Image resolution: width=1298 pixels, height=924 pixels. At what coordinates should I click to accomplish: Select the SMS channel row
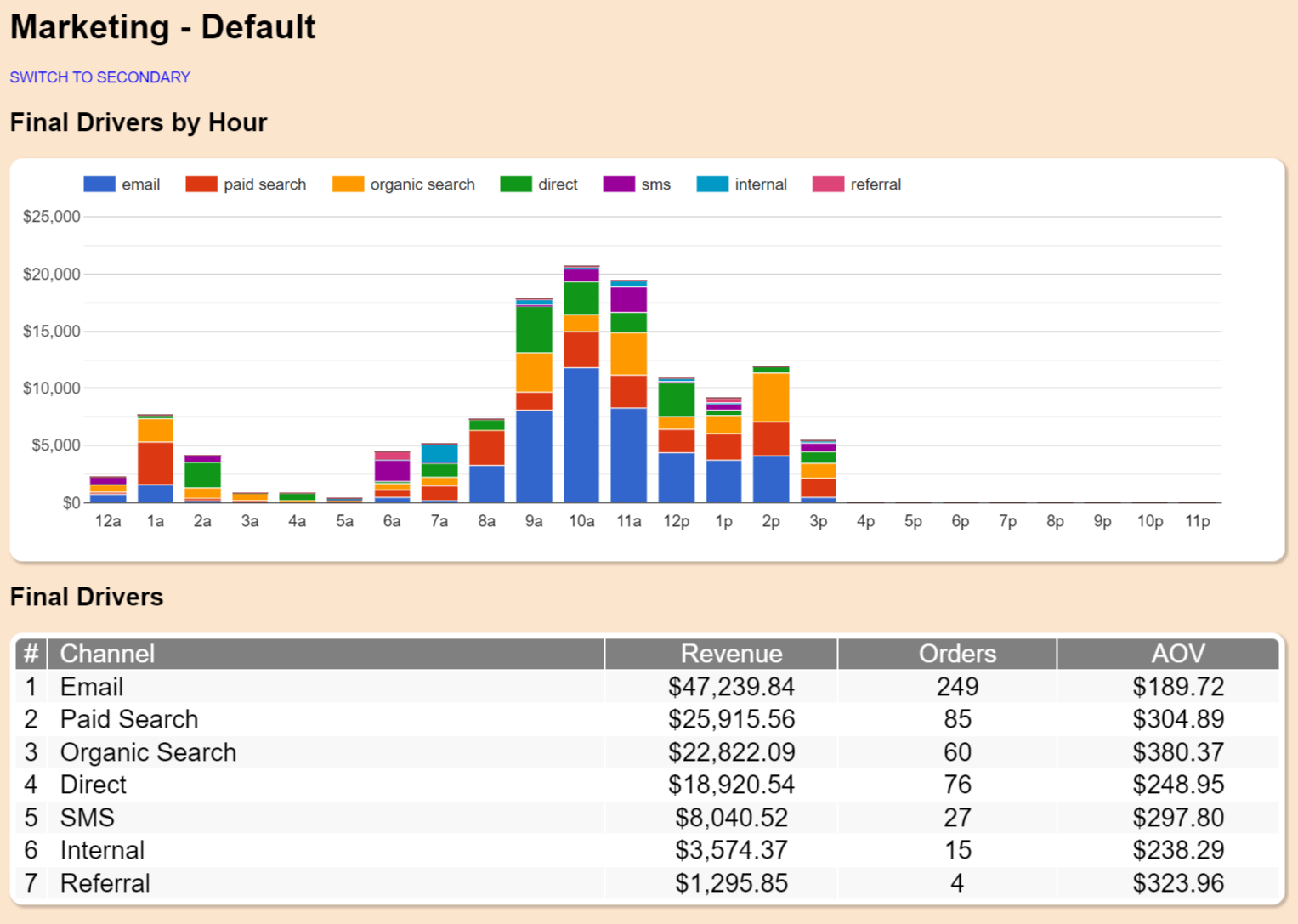coord(647,818)
